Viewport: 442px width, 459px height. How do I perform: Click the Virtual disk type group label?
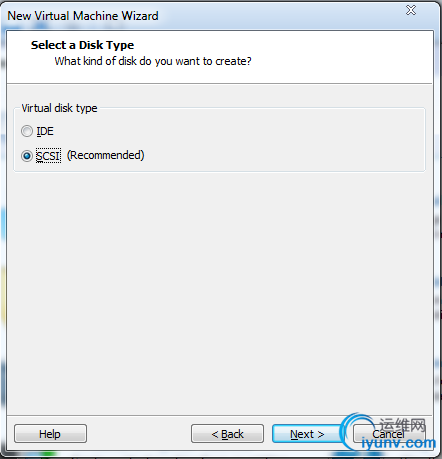point(59,108)
